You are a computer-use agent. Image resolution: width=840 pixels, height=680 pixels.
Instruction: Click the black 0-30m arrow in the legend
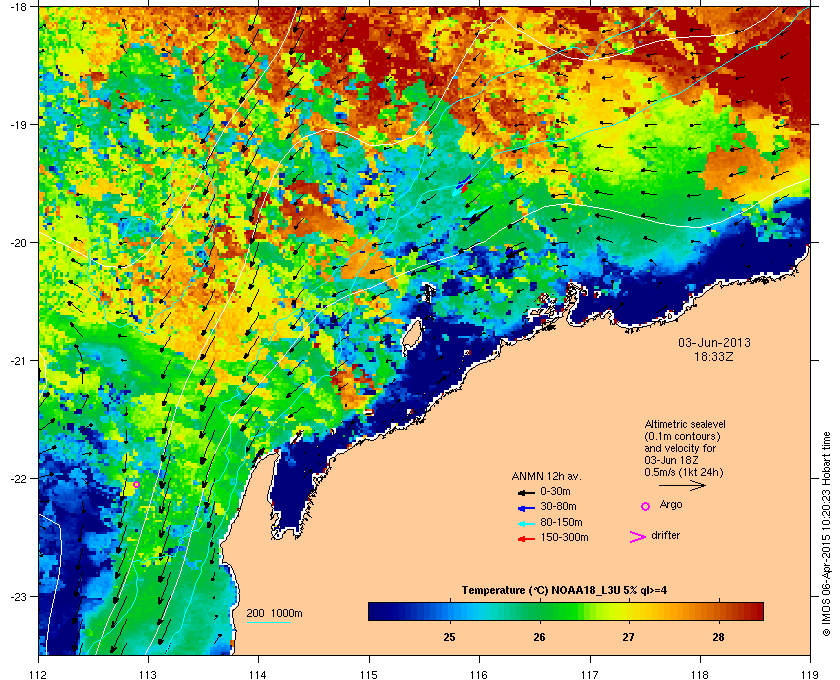tap(526, 492)
